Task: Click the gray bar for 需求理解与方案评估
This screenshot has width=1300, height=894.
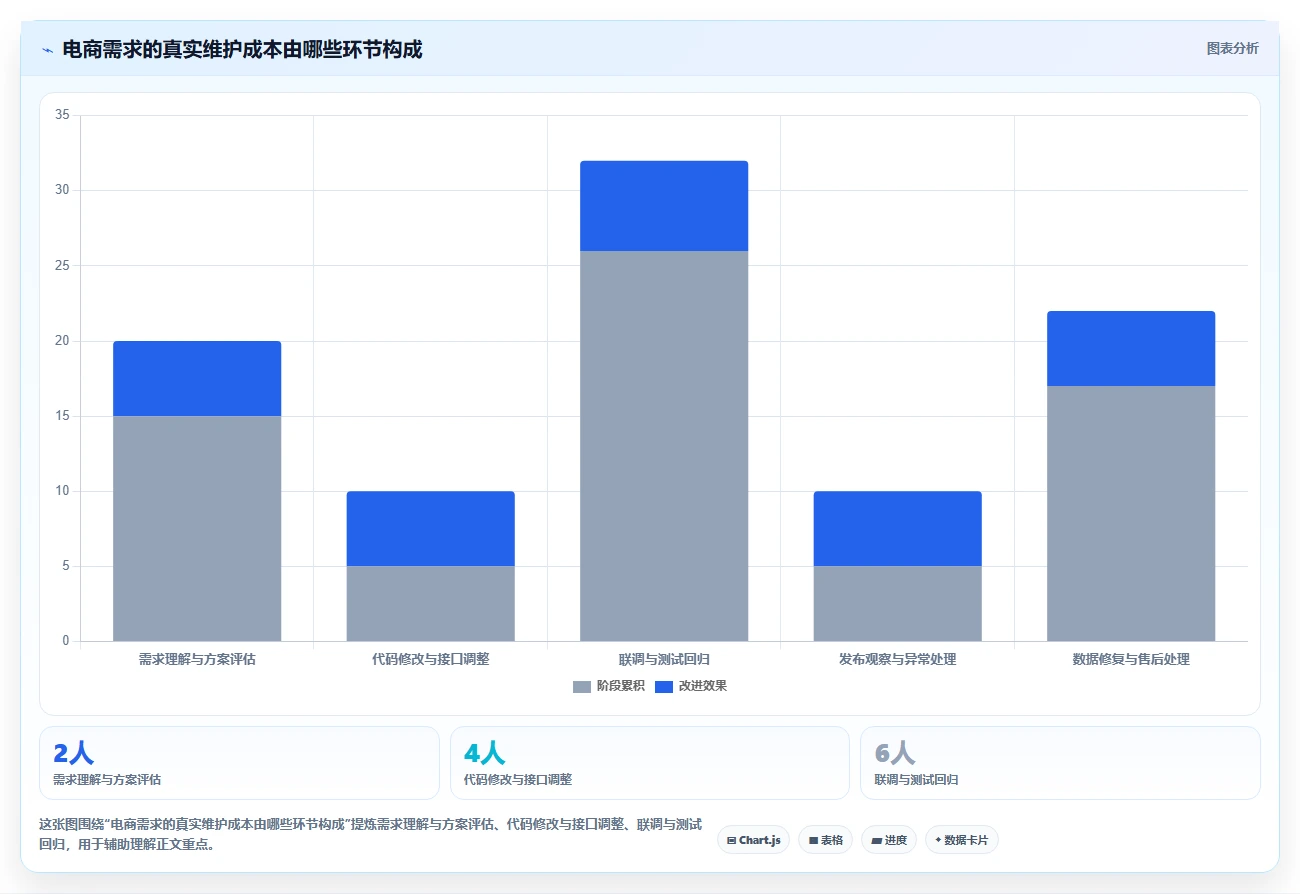Action: click(197, 528)
